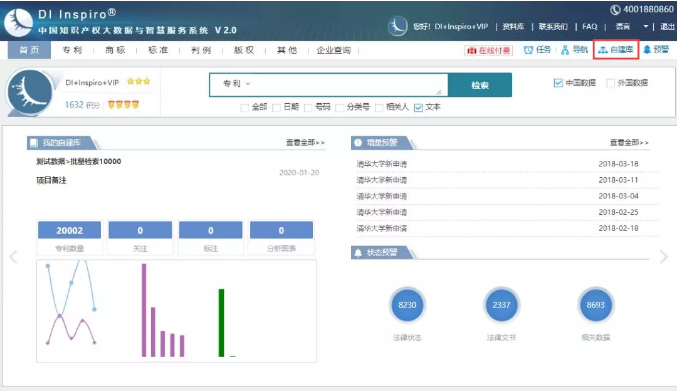Screen dimensions: 677x391
Task: Open the 版权 menu item
Action: (x=244, y=50)
